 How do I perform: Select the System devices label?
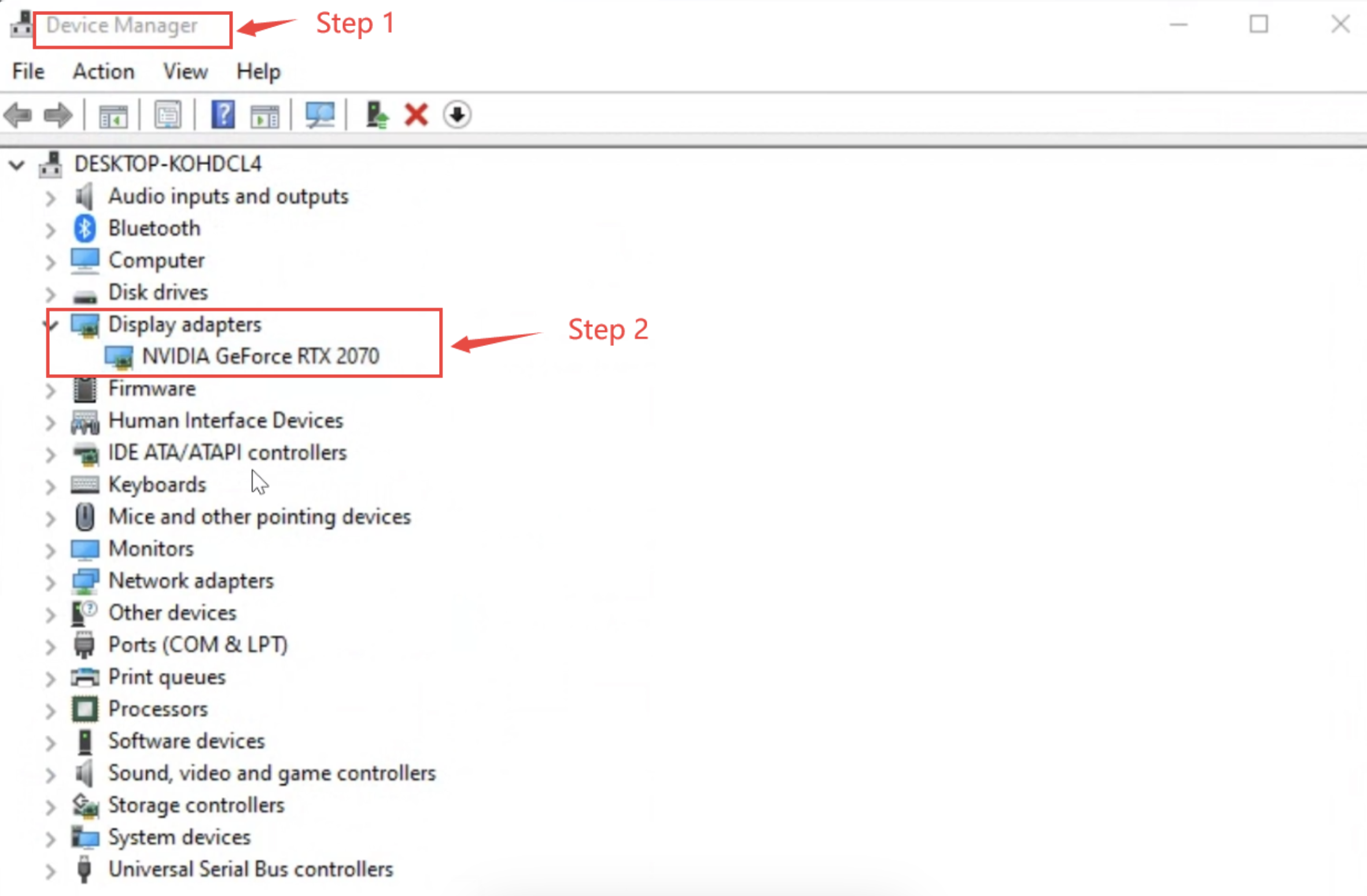pos(179,838)
